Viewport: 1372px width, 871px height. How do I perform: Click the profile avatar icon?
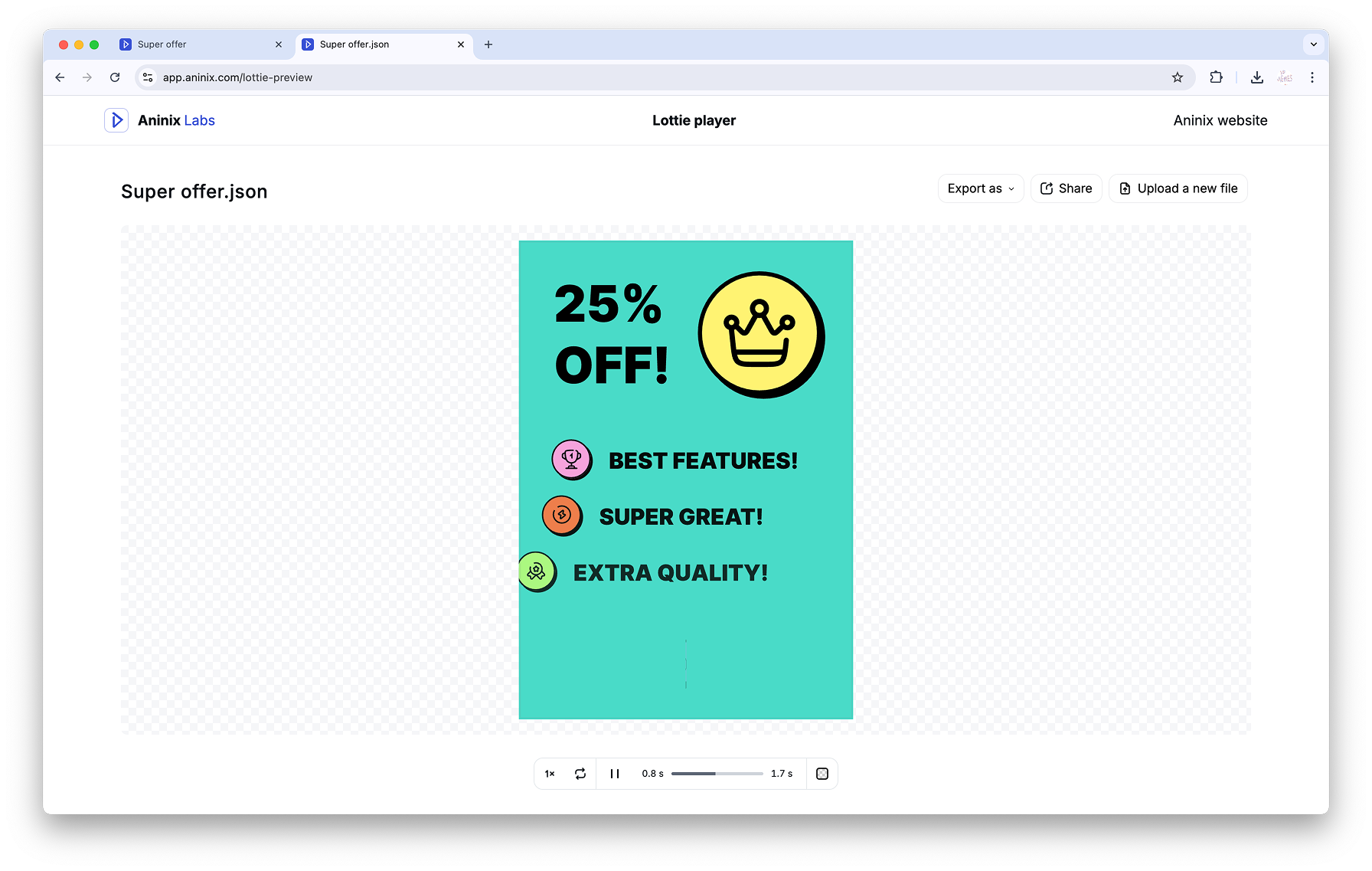point(1285,77)
